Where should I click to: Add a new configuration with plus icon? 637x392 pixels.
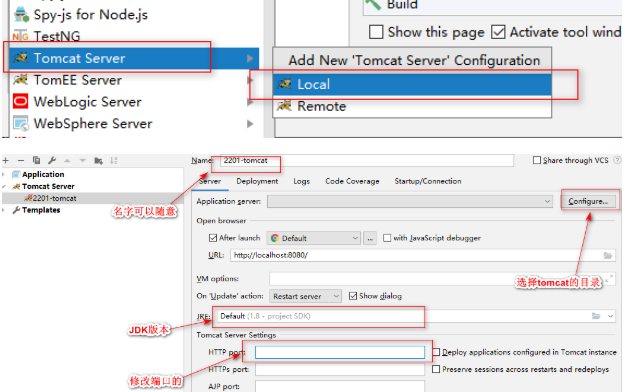pyautogui.click(x=6, y=160)
